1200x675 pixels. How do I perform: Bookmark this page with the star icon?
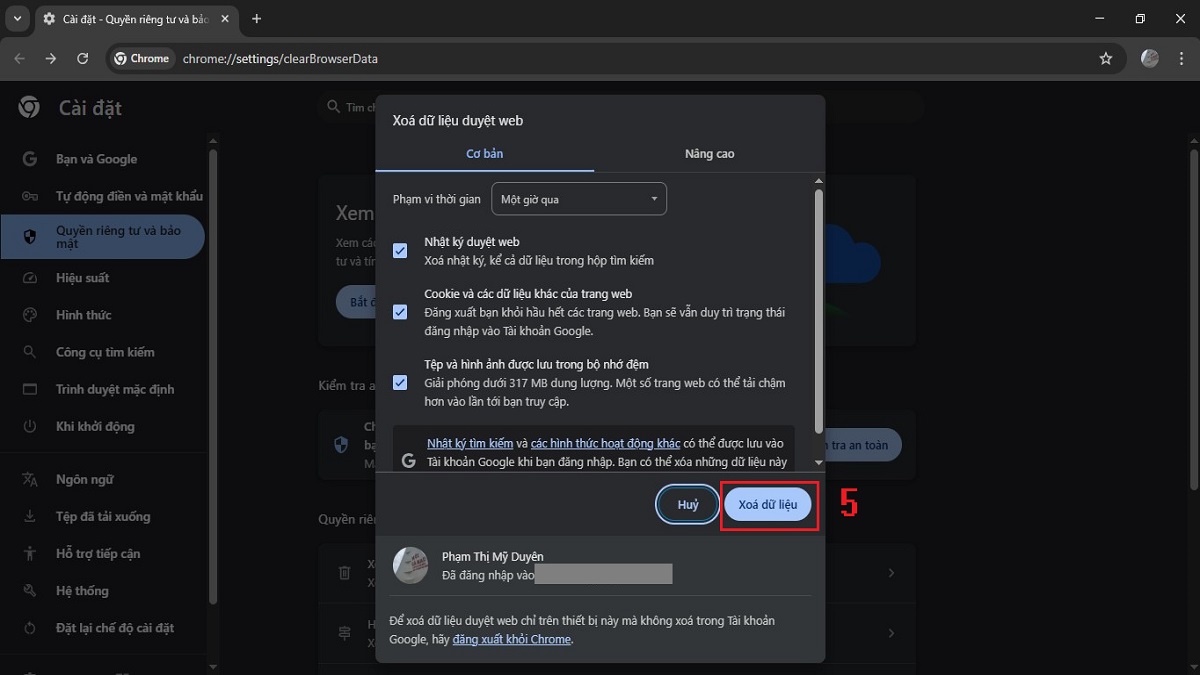pyautogui.click(x=1106, y=59)
